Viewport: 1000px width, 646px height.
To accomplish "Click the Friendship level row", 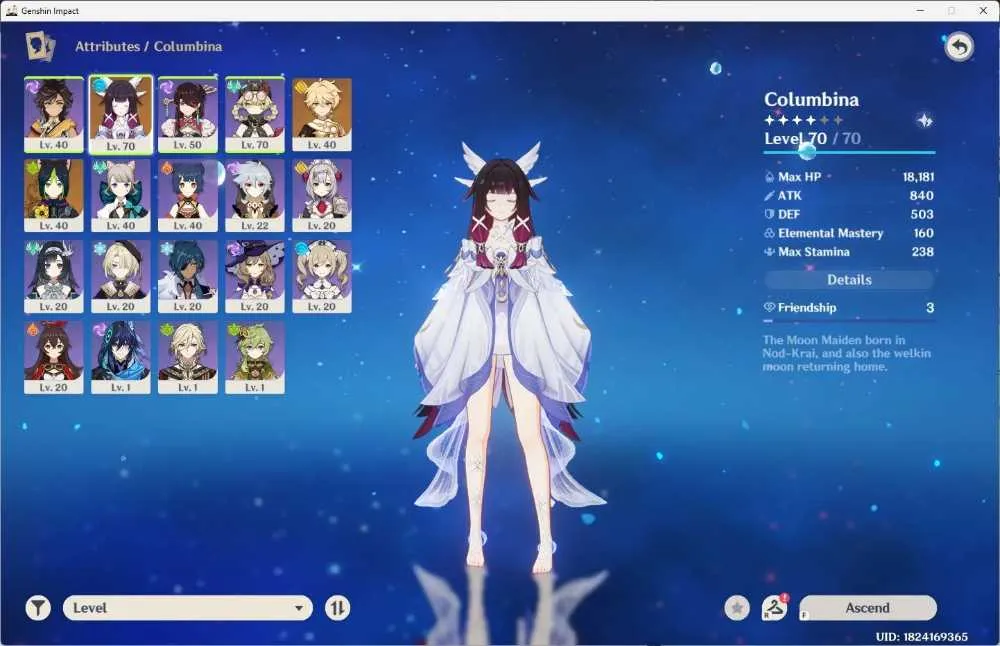I will 849,307.
